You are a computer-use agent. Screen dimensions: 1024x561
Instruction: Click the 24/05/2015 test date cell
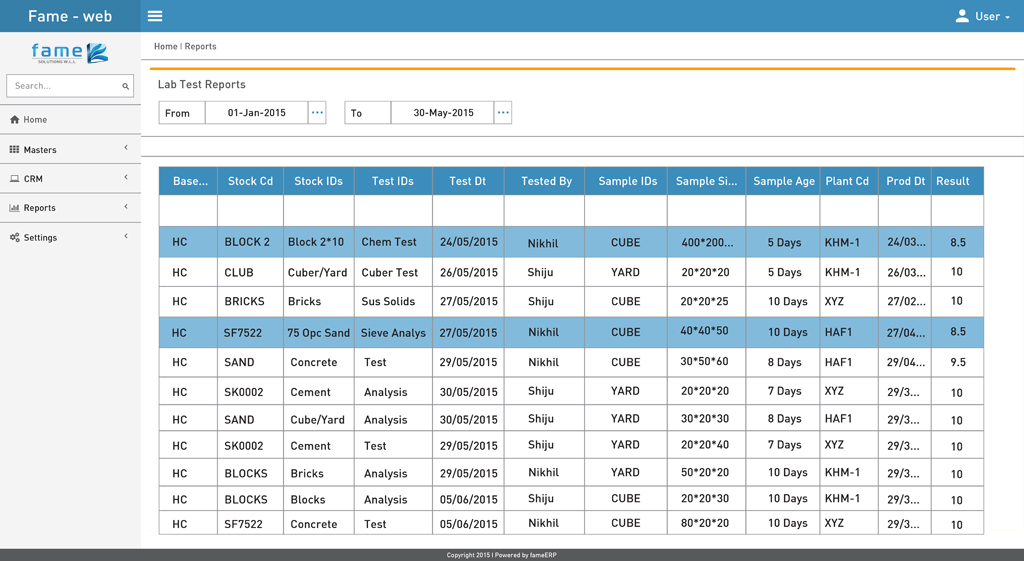click(468, 242)
